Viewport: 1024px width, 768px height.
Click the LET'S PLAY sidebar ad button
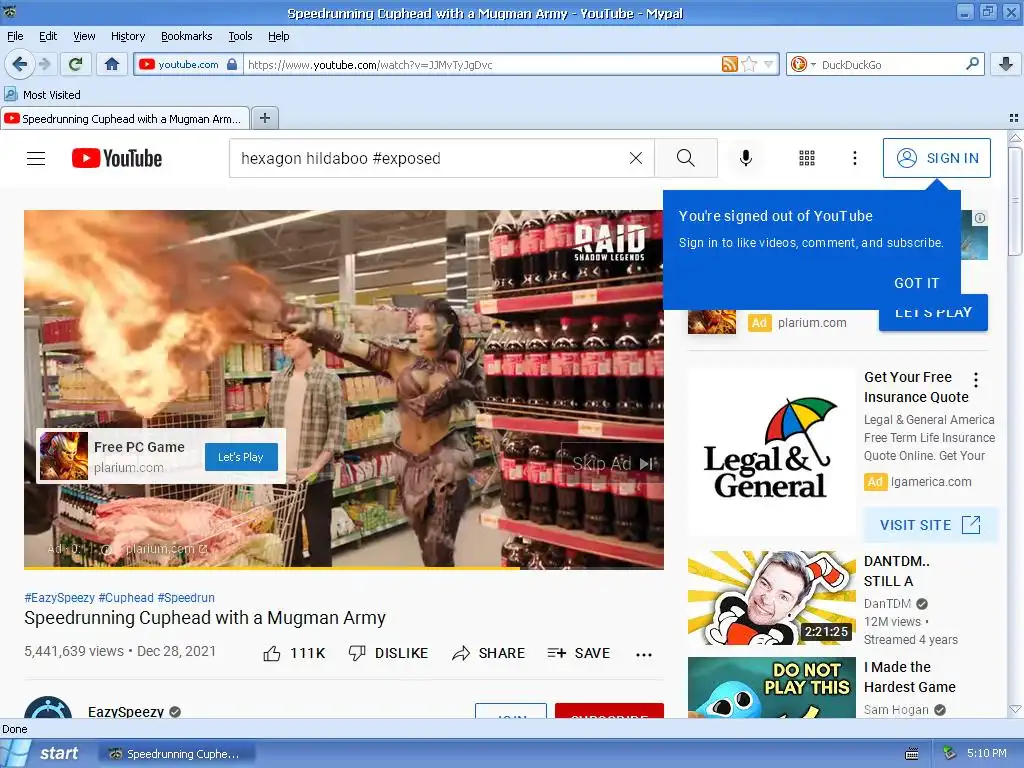click(933, 313)
